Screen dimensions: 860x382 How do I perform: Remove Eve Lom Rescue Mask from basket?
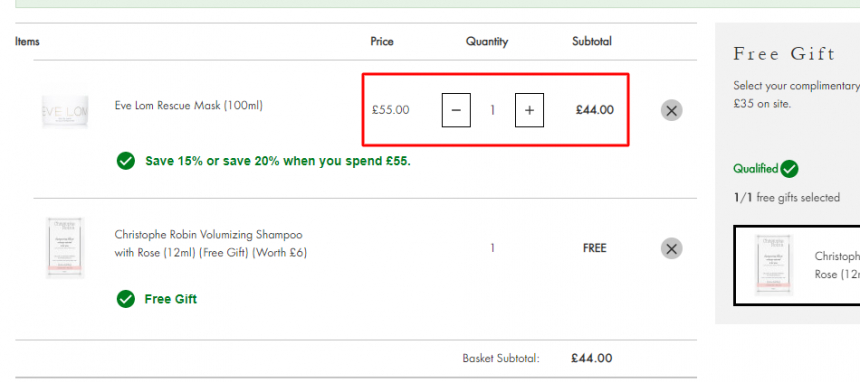pos(671,110)
